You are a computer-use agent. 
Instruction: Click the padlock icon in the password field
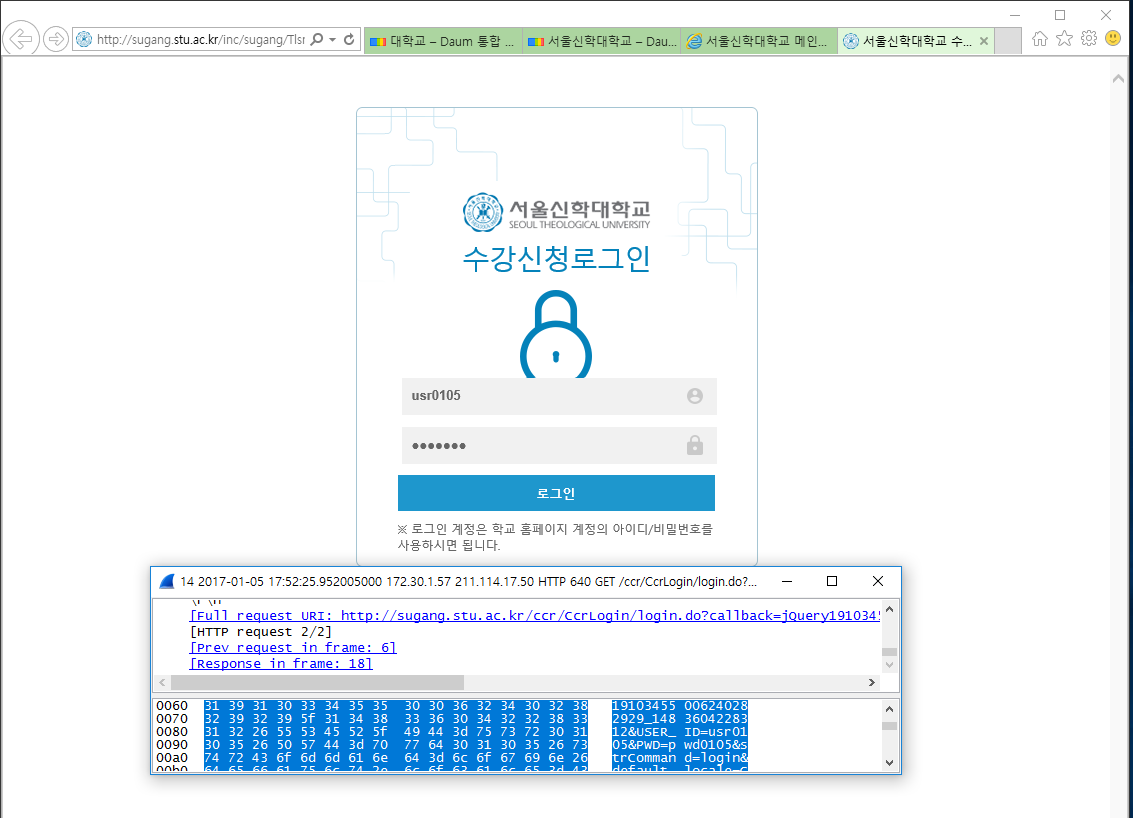tap(694, 445)
